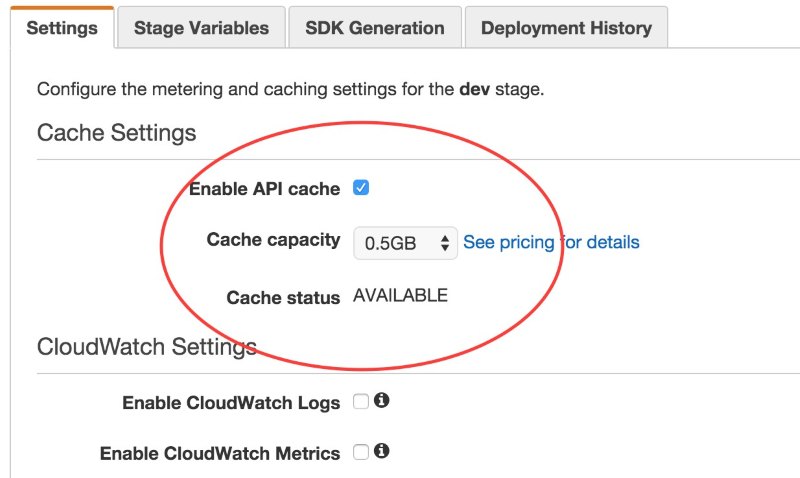
Task: Click the Cache Settings heading
Action: (116, 133)
